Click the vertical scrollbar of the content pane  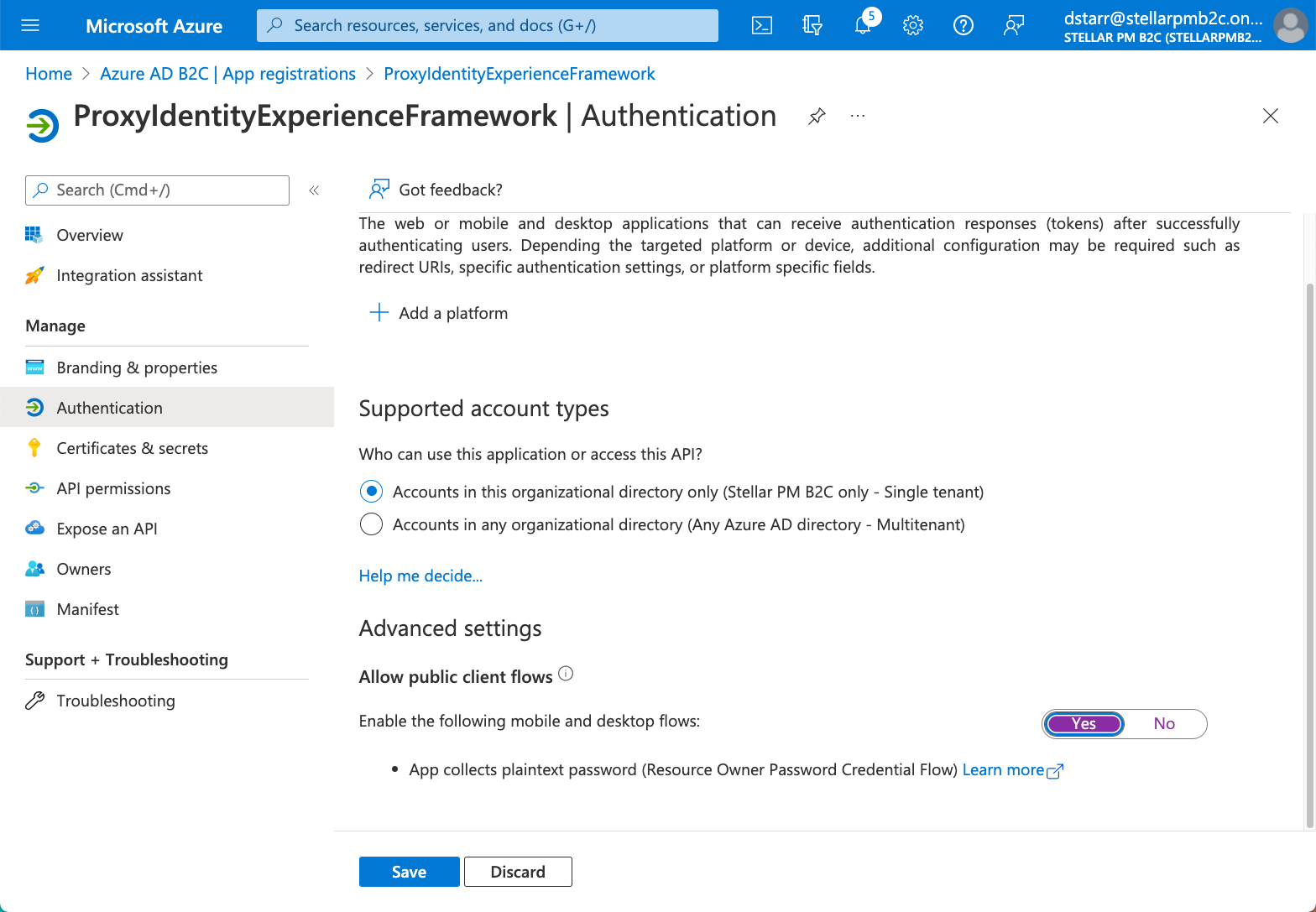pyautogui.click(x=1309, y=554)
